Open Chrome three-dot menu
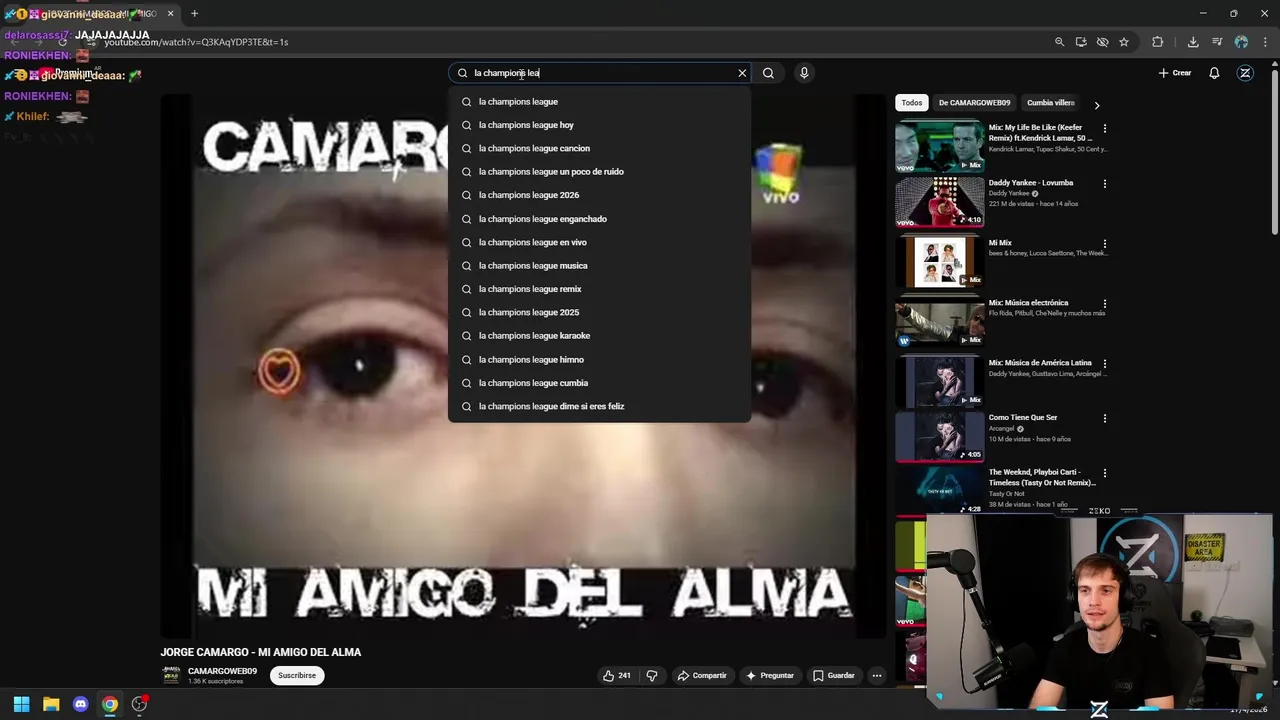Viewport: 1280px width, 720px height. pyautogui.click(x=1265, y=42)
